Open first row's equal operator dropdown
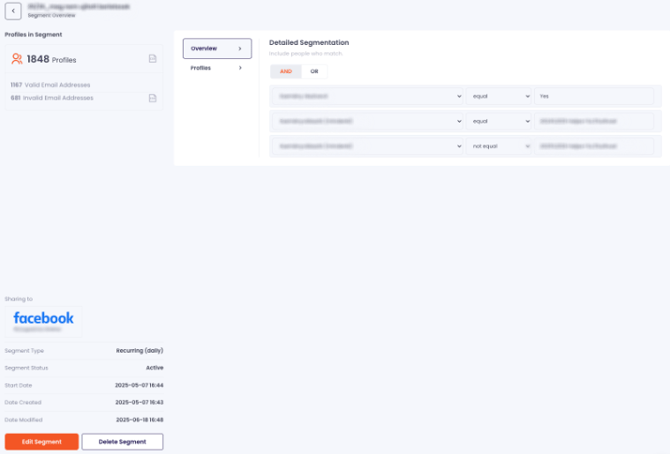The image size is (670, 454). point(500,96)
